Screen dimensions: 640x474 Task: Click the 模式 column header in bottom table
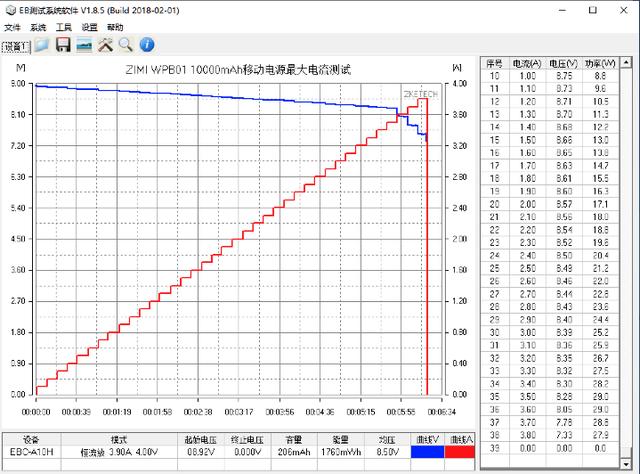pyautogui.click(x=119, y=439)
